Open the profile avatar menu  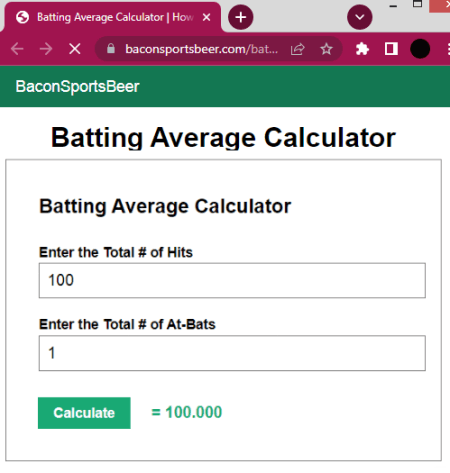click(x=420, y=49)
